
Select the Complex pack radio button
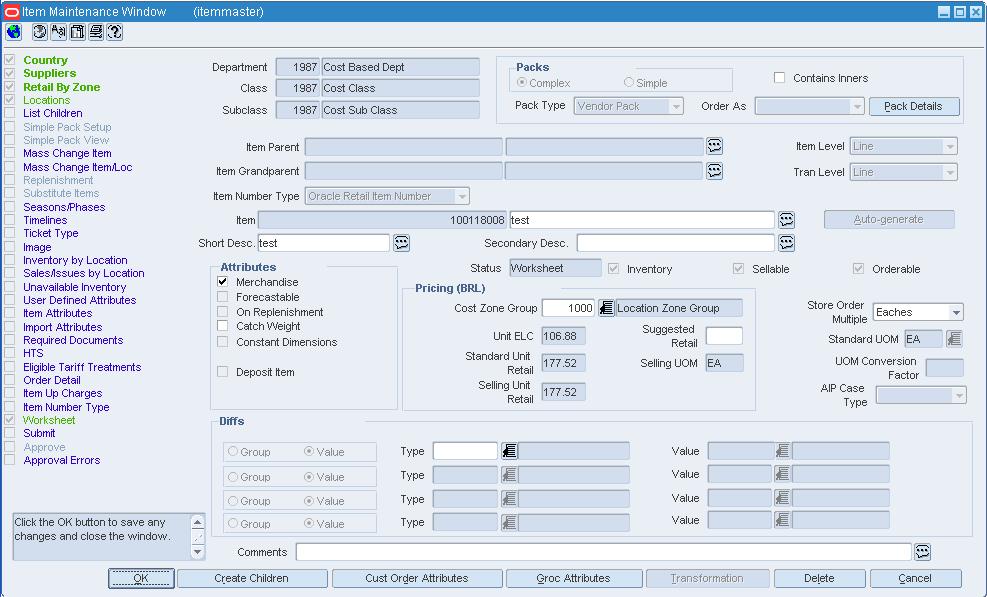521,82
